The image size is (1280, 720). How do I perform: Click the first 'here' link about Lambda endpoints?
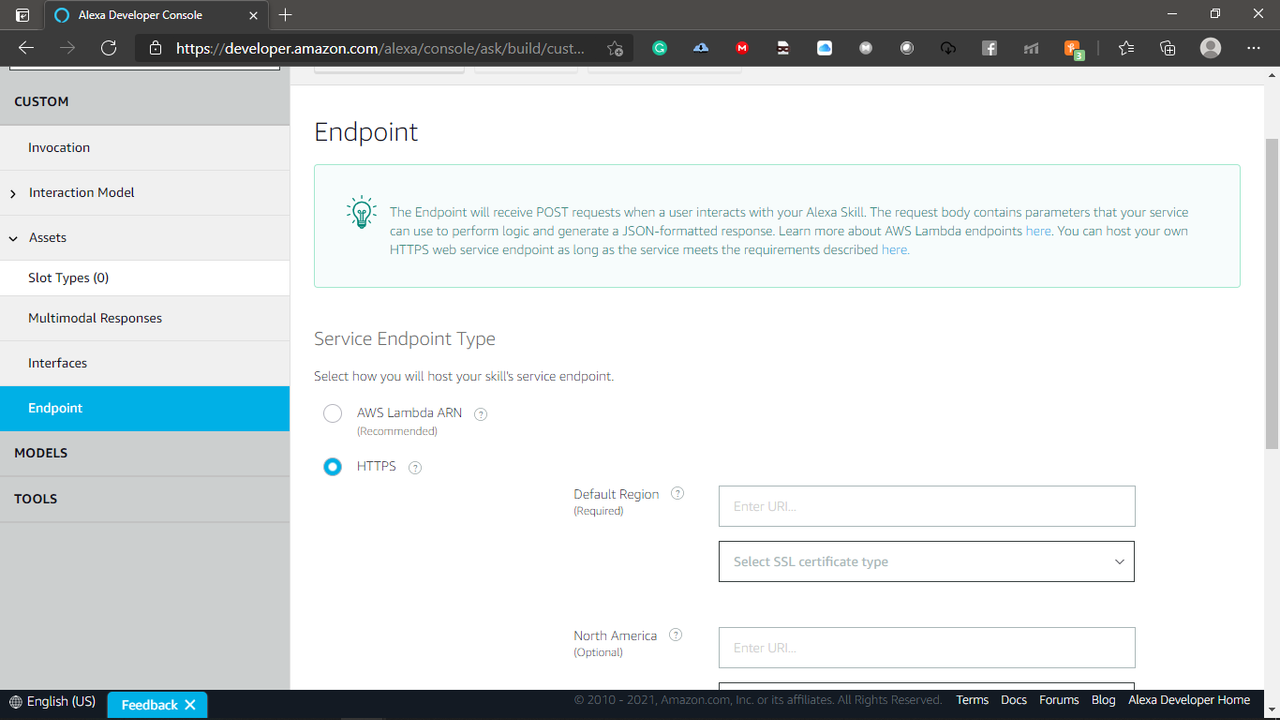pyautogui.click(x=1038, y=231)
